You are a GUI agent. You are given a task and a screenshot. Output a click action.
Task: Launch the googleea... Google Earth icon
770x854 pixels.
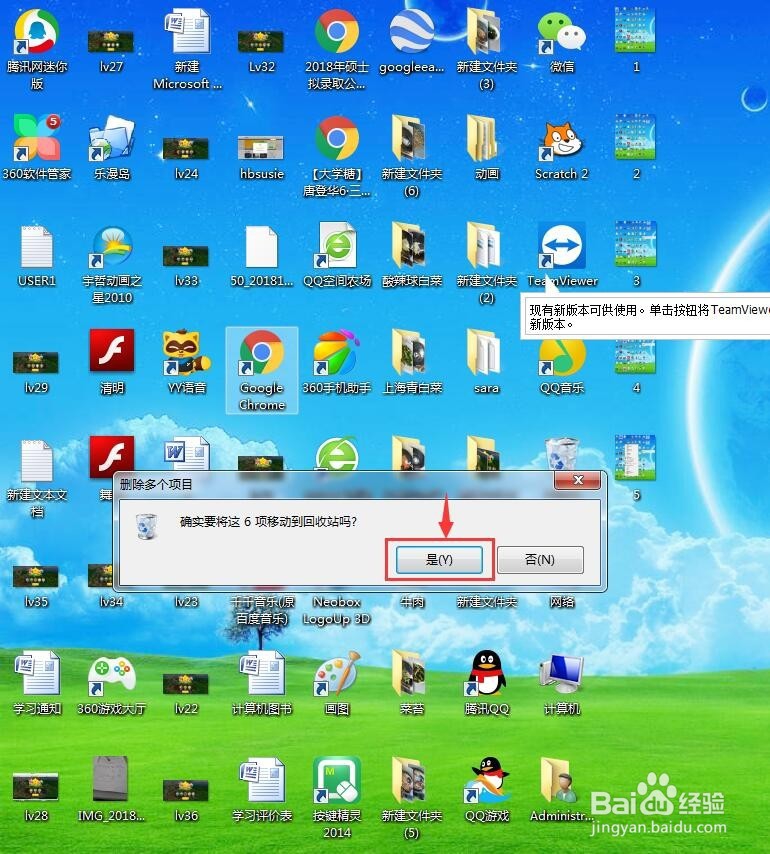[412, 32]
